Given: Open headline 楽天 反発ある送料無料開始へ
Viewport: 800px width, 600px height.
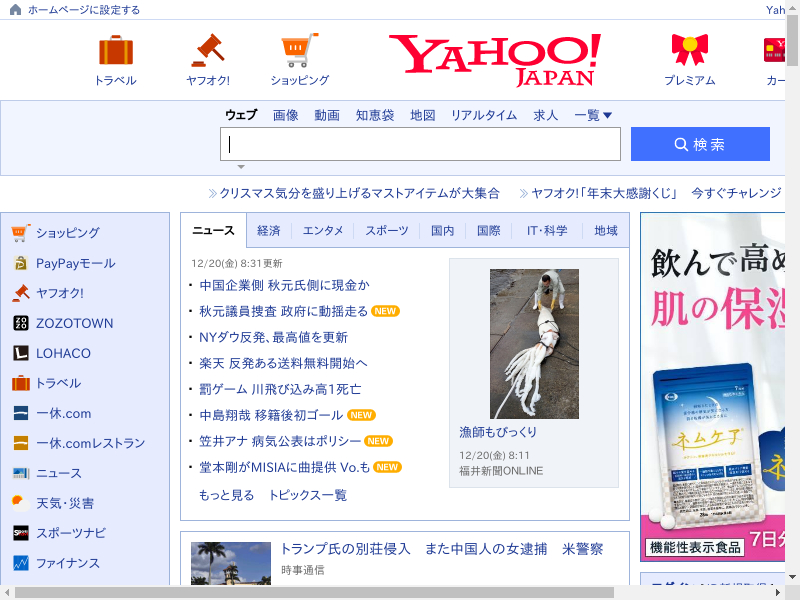Looking at the screenshot, I should [283, 363].
